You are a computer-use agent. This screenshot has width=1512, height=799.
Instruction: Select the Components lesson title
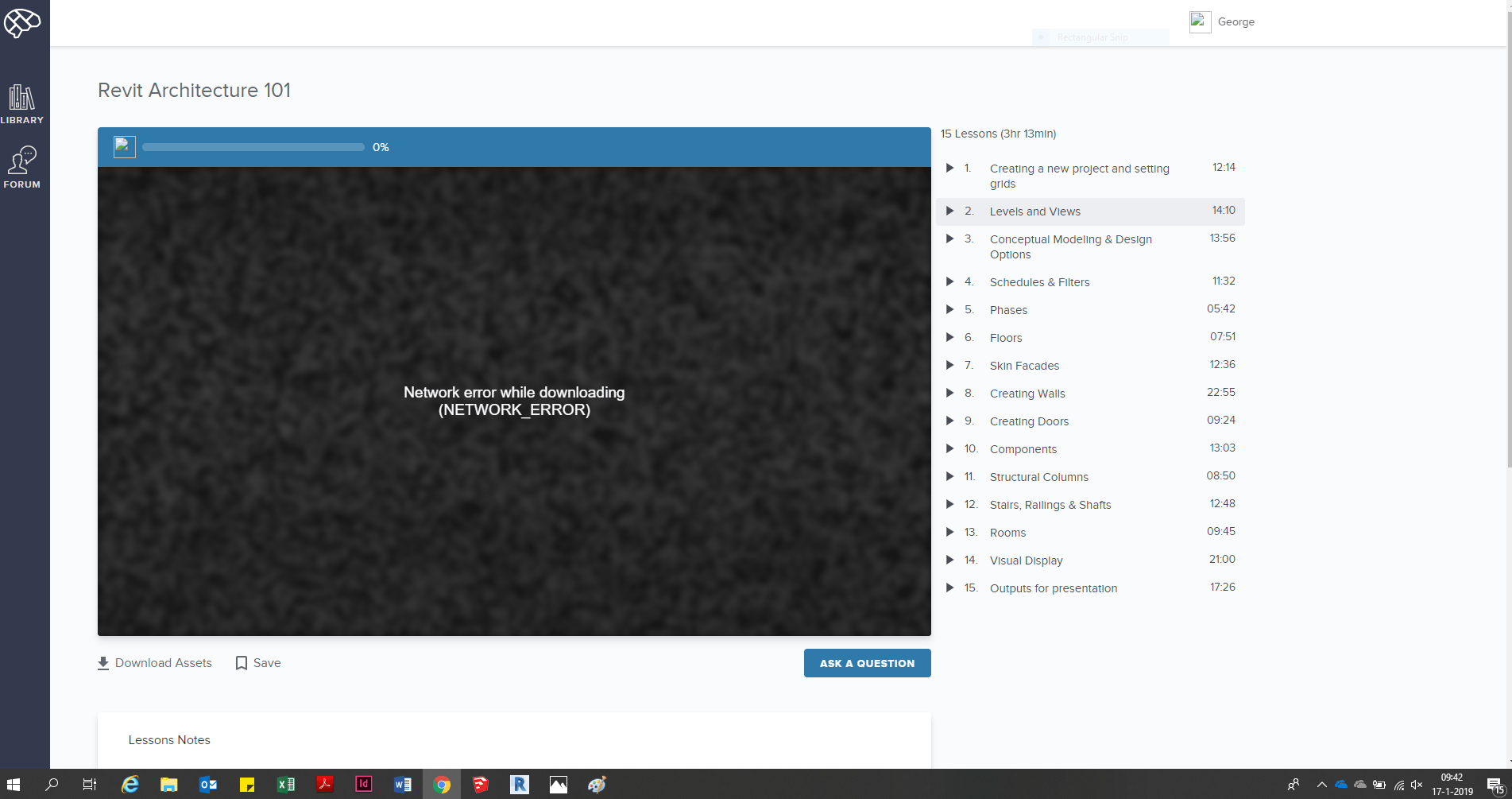(1023, 449)
